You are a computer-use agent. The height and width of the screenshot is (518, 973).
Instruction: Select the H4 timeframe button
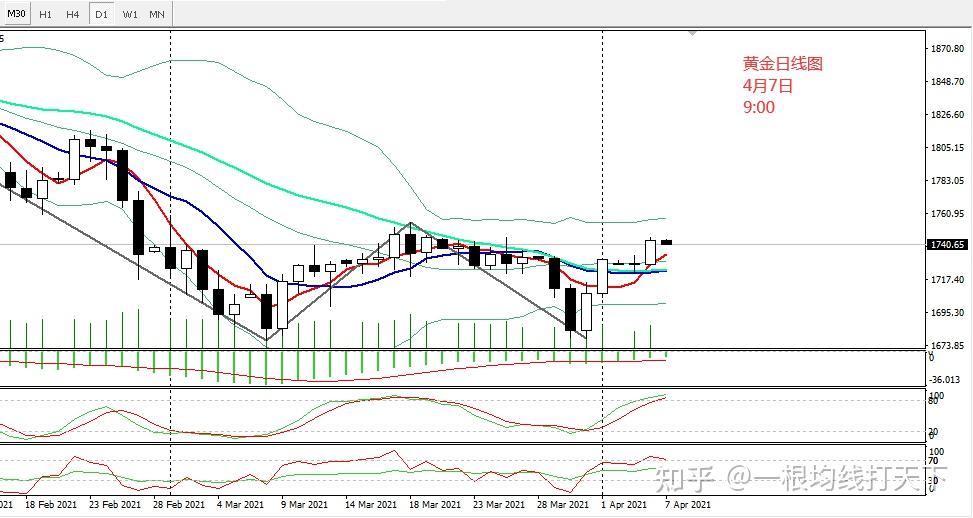[x=73, y=14]
